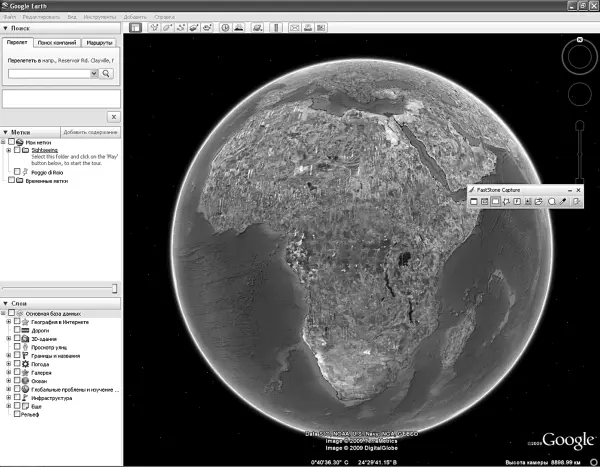Toggle the Океан layer checkbox
Image resolution: width=600 pixels, height=467 pixels.
coord(17,380)
